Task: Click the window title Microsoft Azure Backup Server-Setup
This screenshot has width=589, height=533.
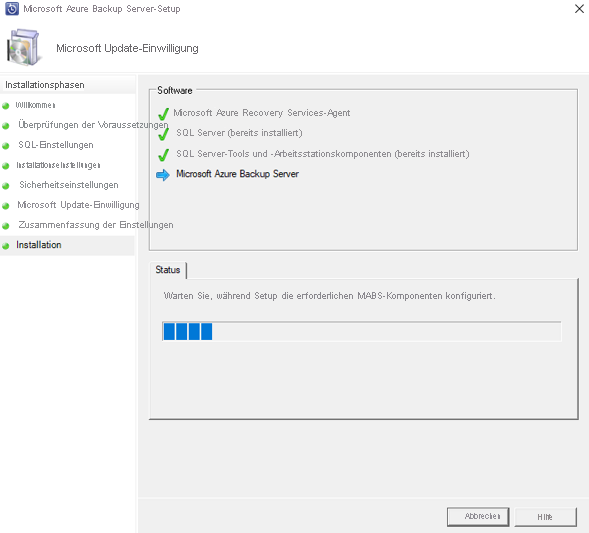Action: (x=102, y=9)
